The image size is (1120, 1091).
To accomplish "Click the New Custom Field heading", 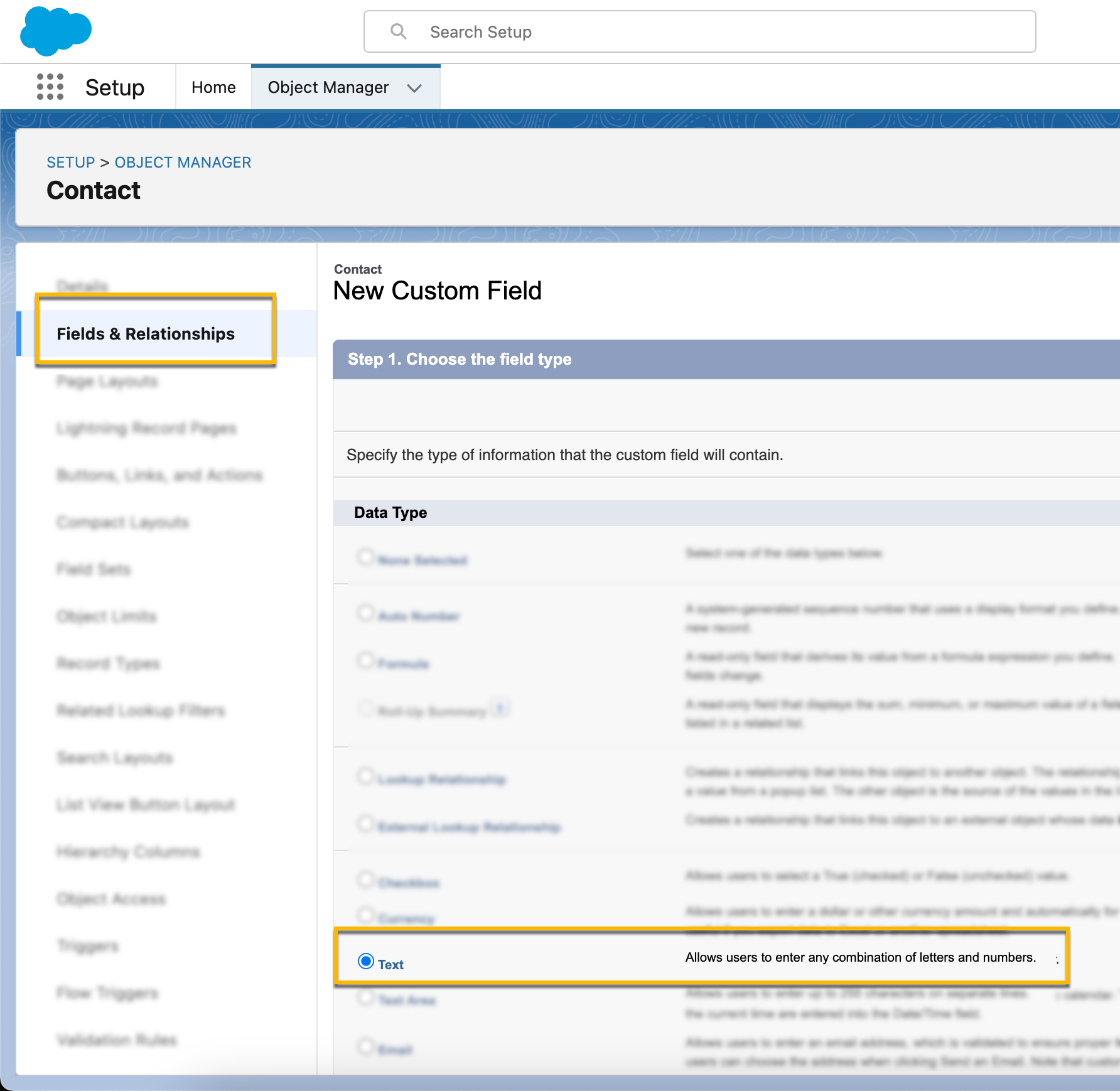I will 437,291.
